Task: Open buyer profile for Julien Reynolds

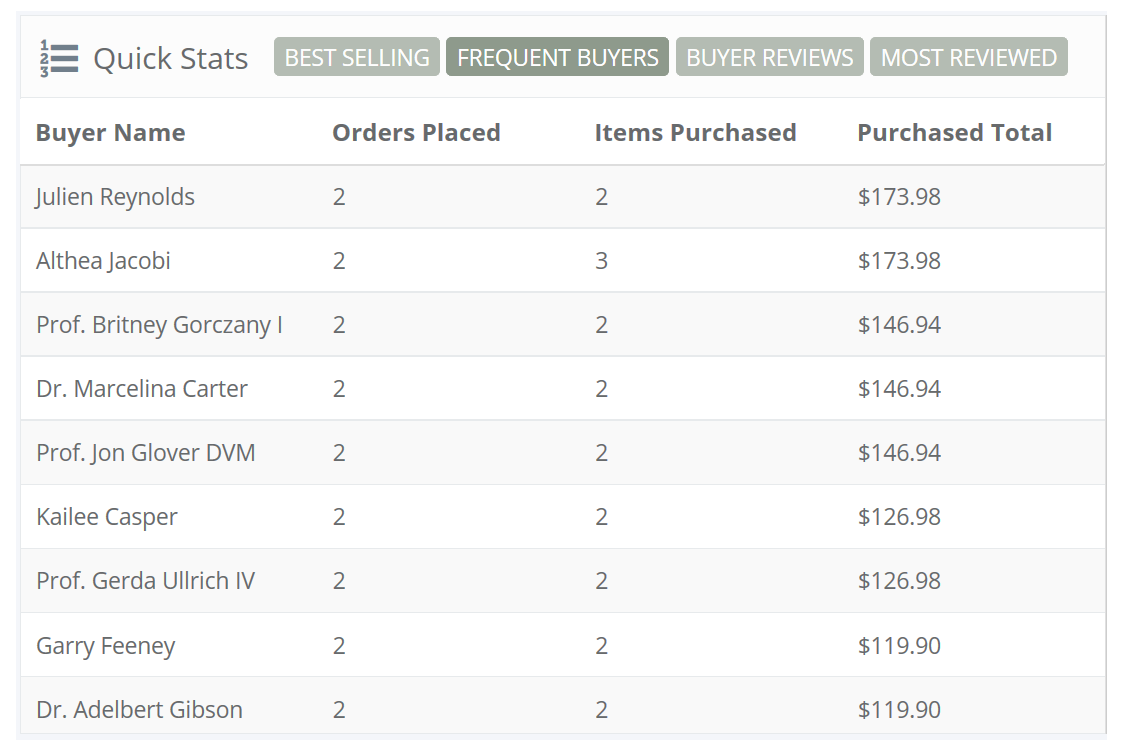Action: point(115,196)
